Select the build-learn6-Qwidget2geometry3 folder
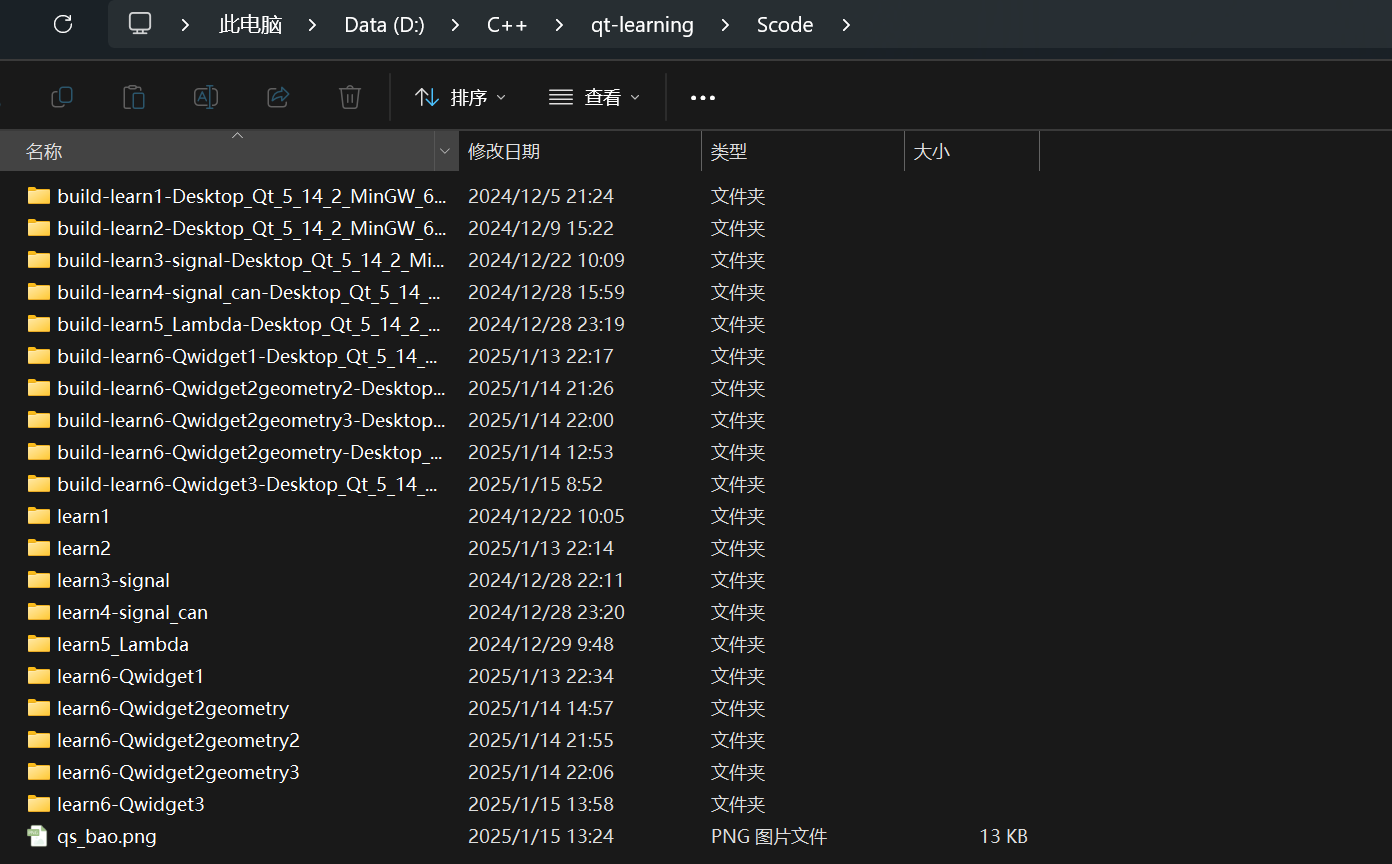Viewport: 1392px width, 864px height. tap(250, 420)
